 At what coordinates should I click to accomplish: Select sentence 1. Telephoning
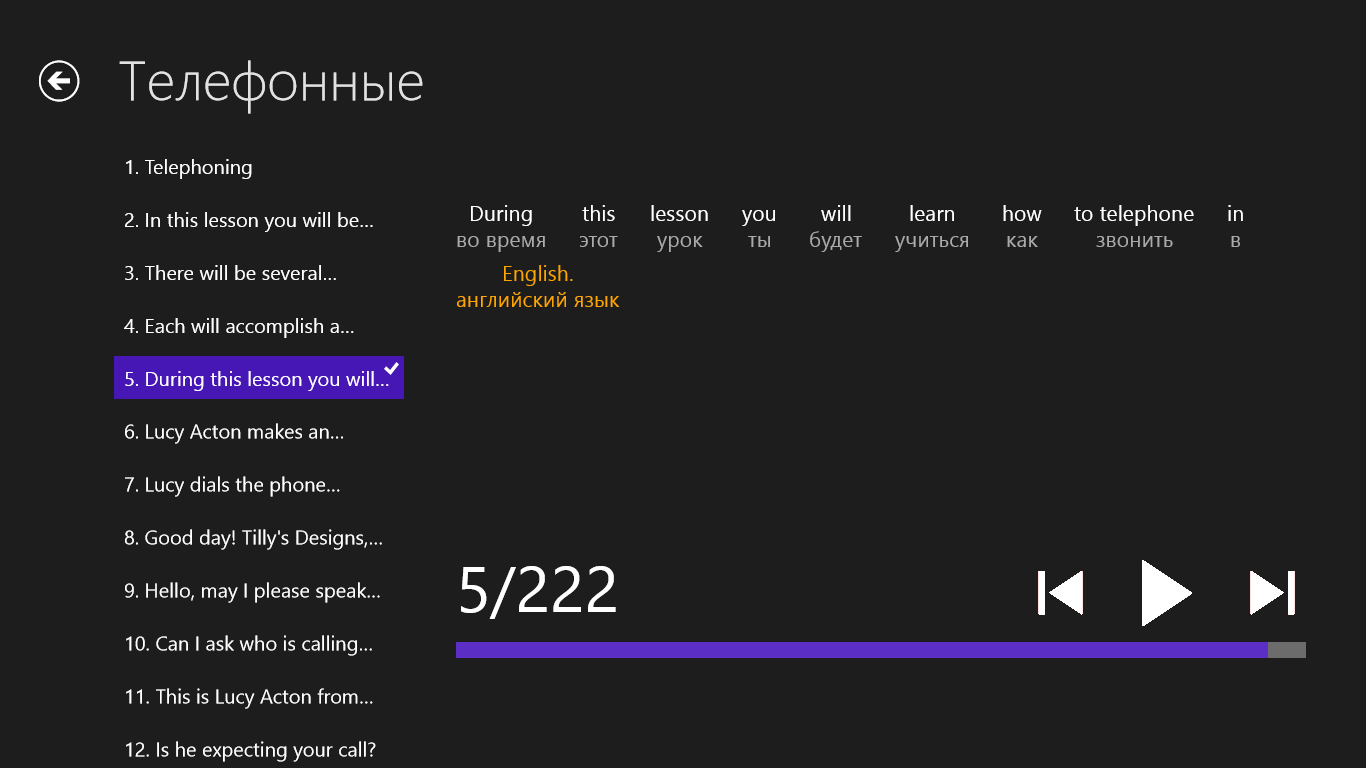259,167
